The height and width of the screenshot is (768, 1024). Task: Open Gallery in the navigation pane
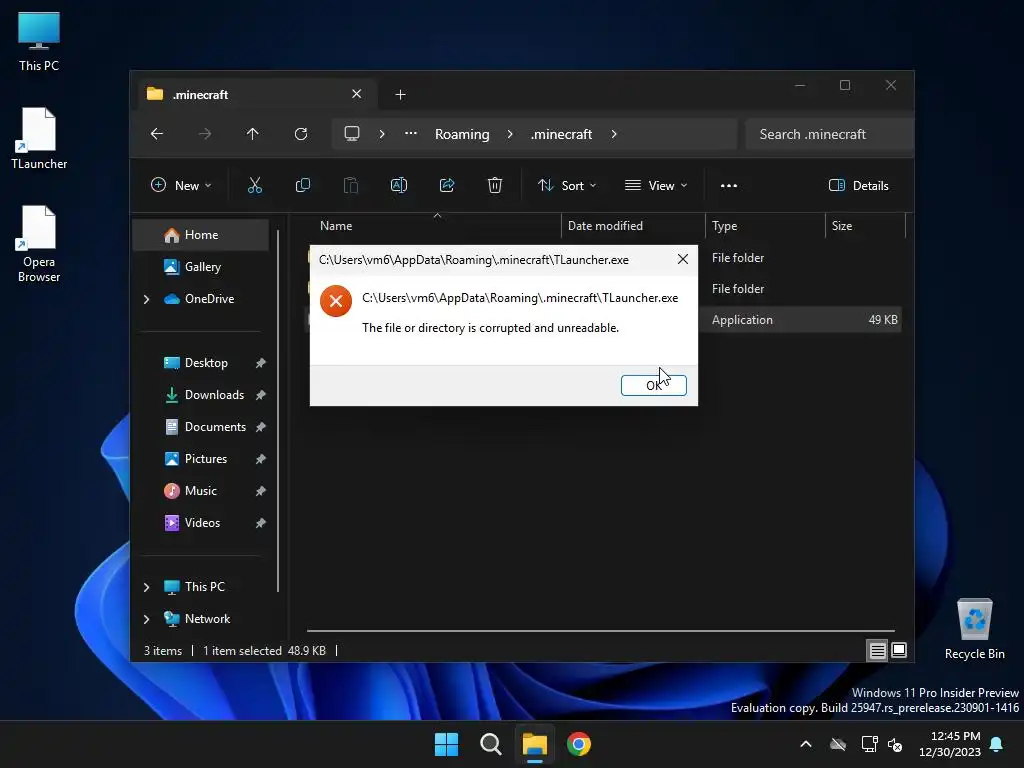tap(200, 266)
